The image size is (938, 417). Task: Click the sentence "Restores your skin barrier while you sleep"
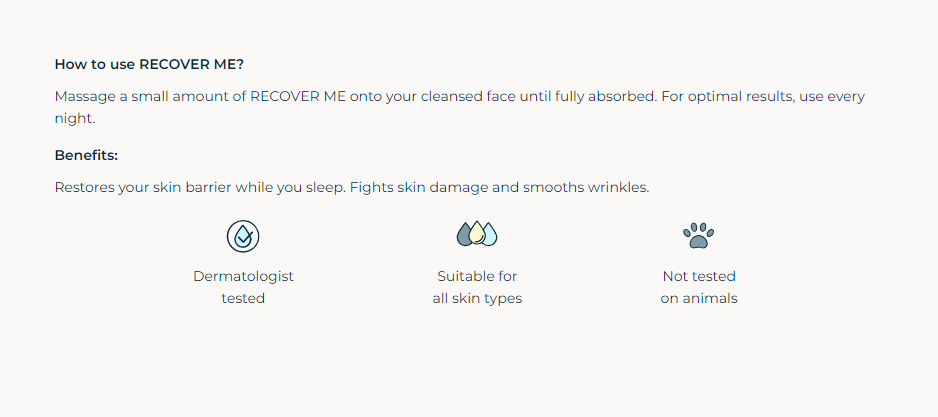(x=200, y=187)
